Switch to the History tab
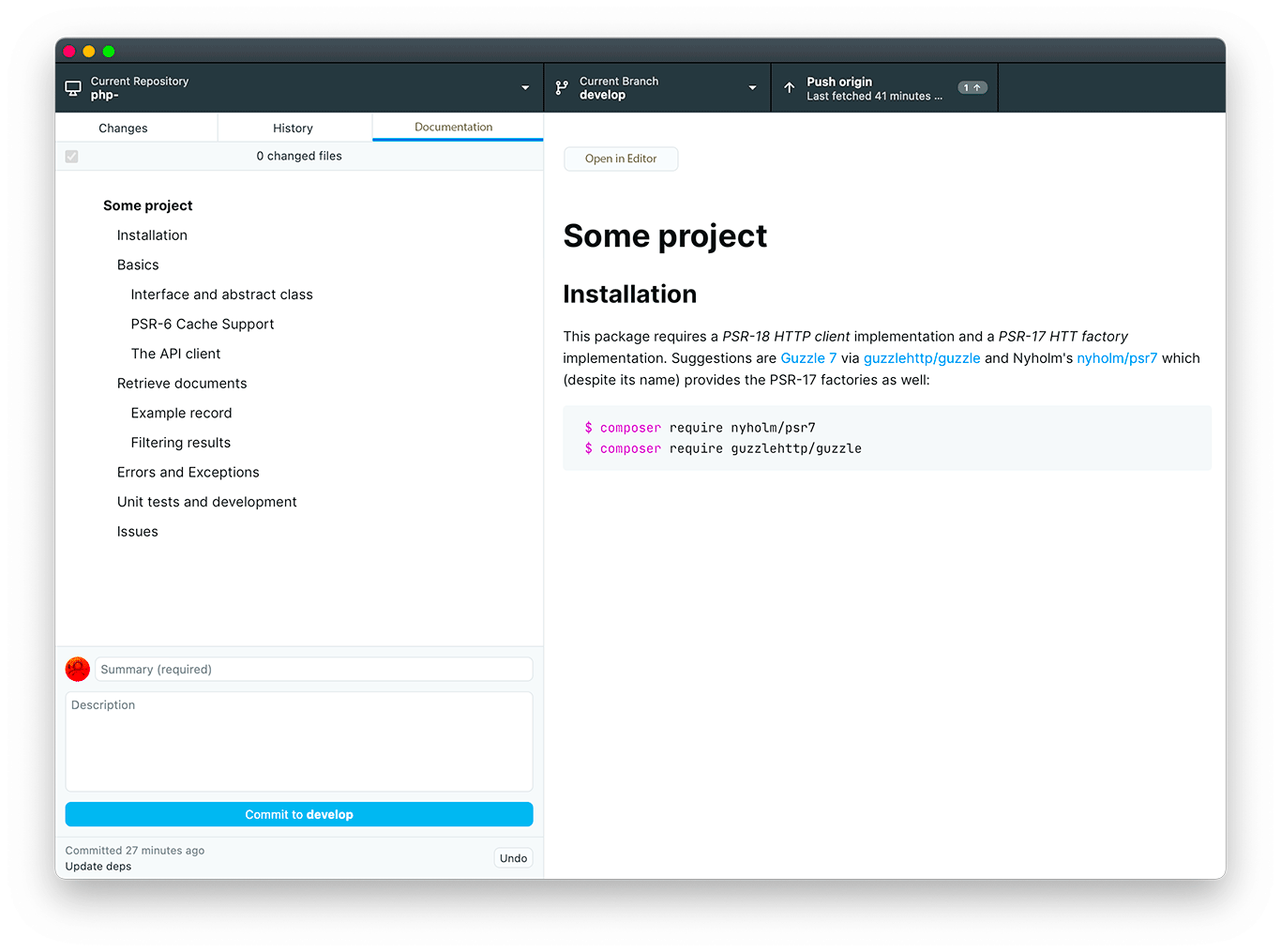Viewport: 1281px width, 952px height. click(x=294, y=128)
